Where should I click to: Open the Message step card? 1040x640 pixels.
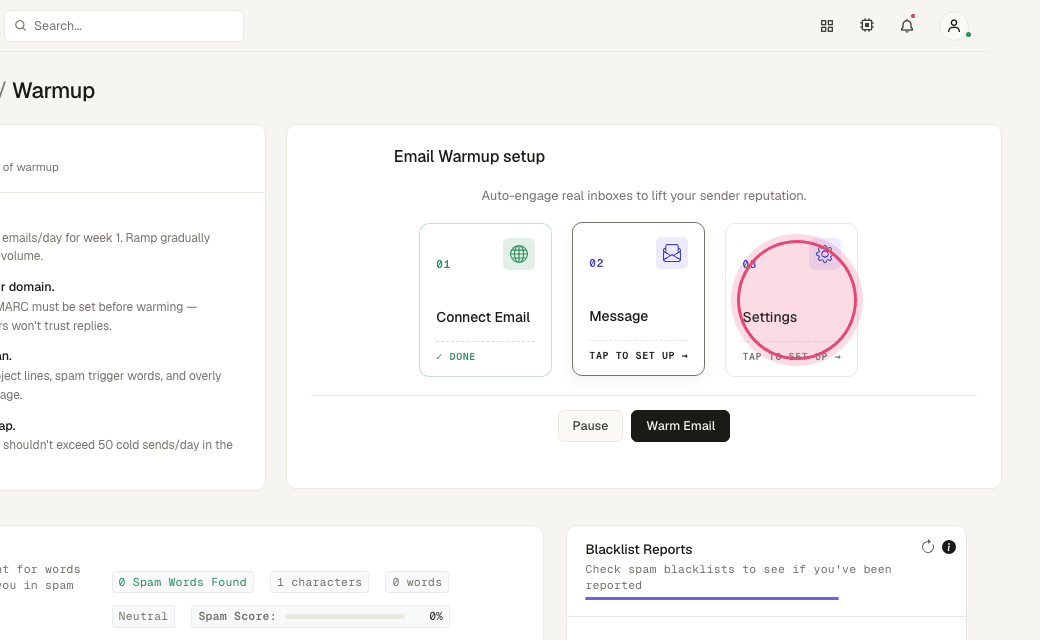coord(638,299)
